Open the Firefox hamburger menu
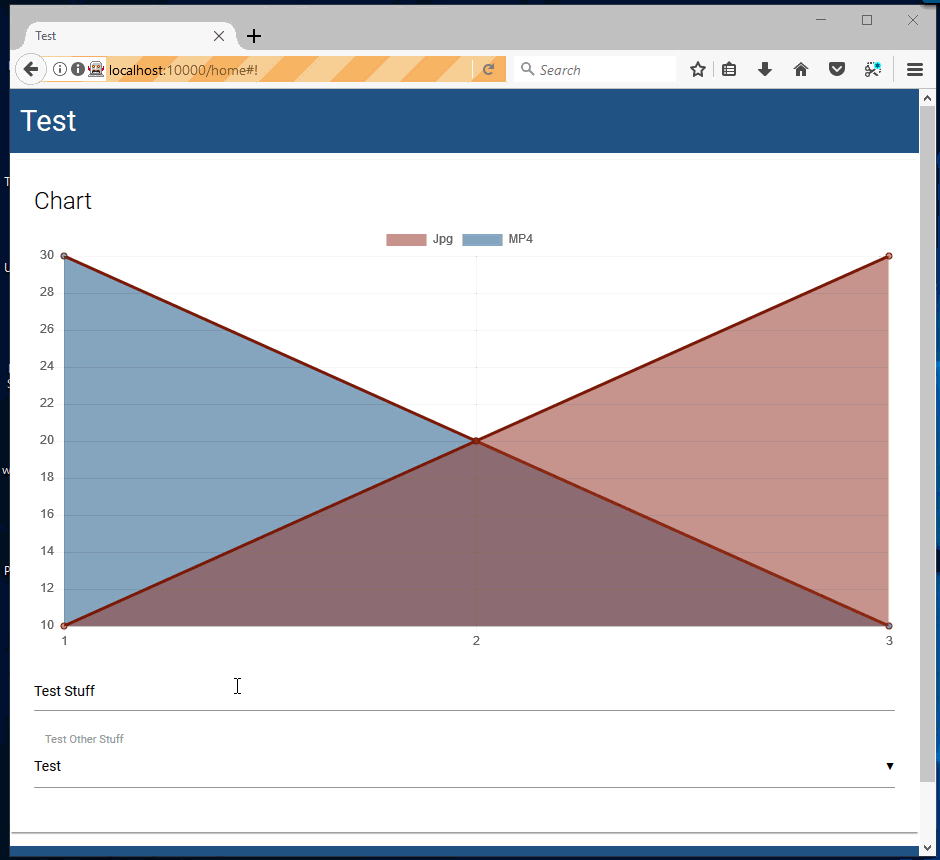This screenshot has width=940, height=860. (914, 69)
